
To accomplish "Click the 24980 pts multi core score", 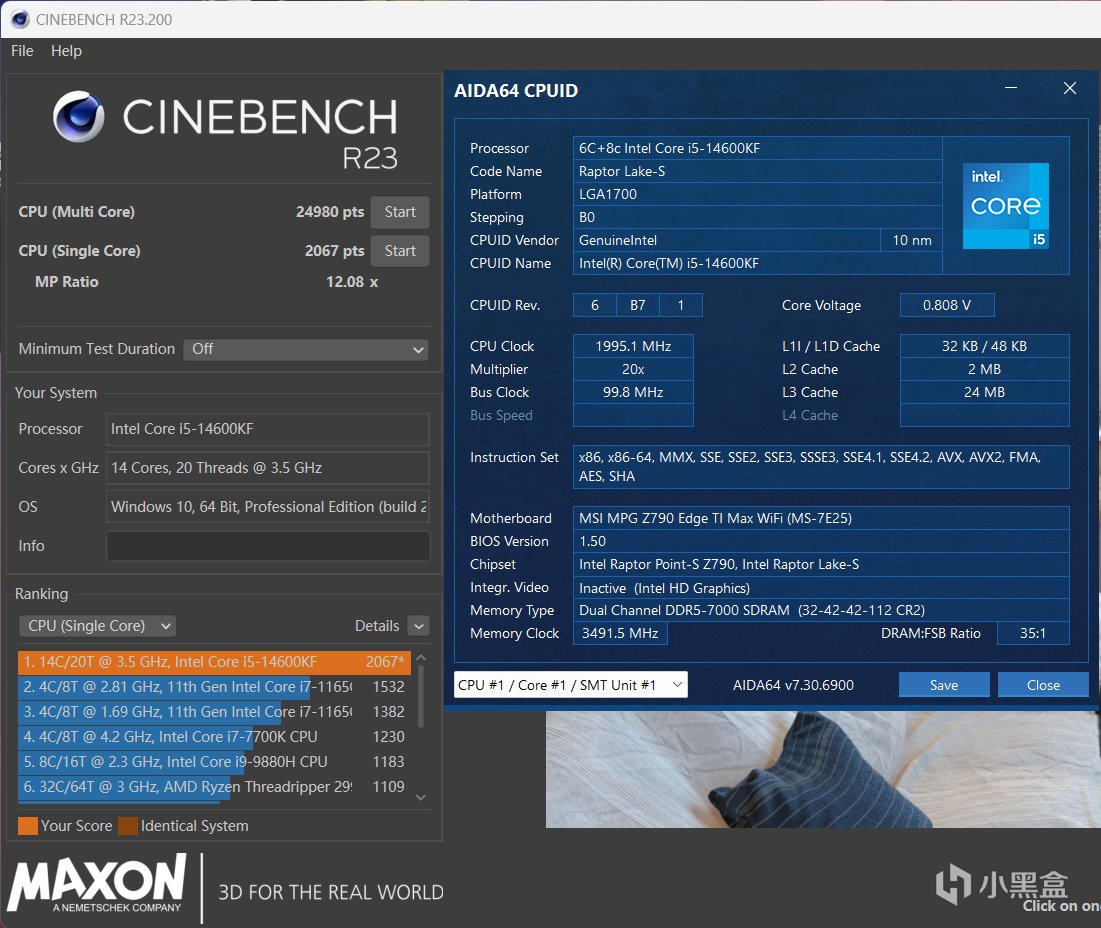I will tap(329, 212).
